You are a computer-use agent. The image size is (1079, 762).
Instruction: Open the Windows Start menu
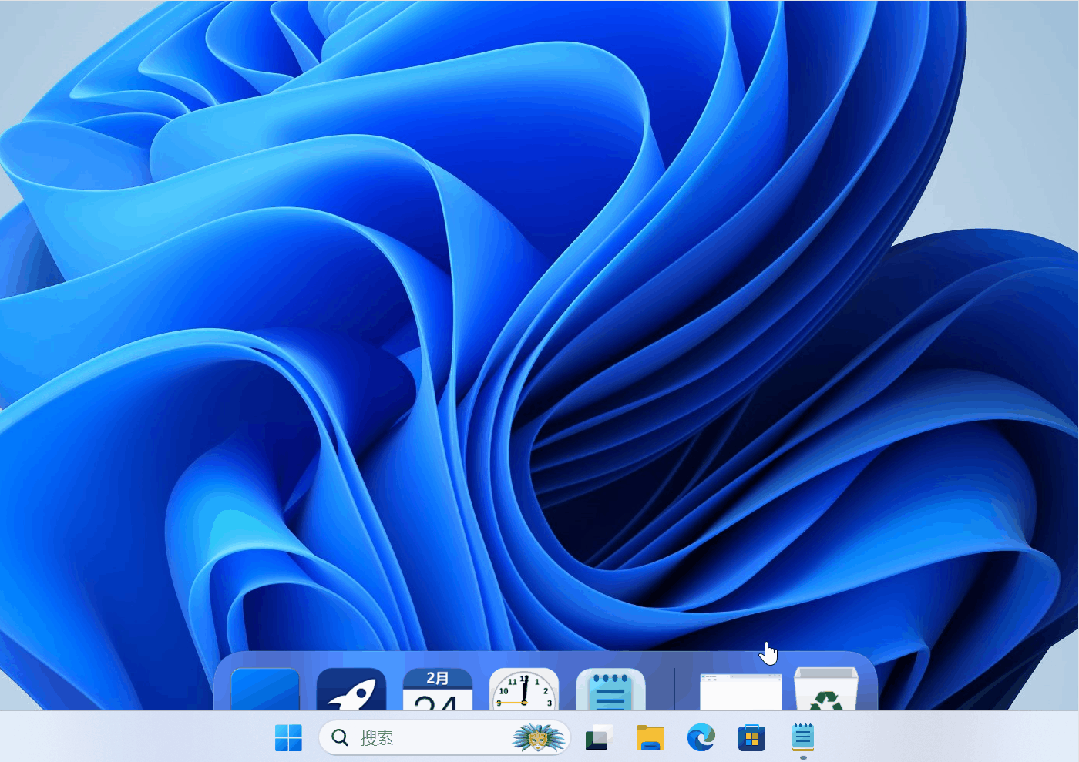coord(288,738)
